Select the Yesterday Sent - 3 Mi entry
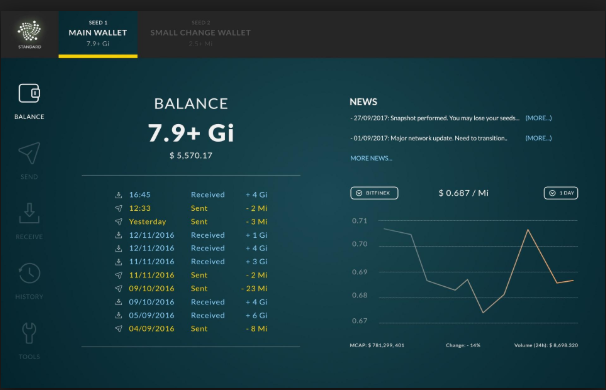The image size is (606, 390). tap(147, 221)
